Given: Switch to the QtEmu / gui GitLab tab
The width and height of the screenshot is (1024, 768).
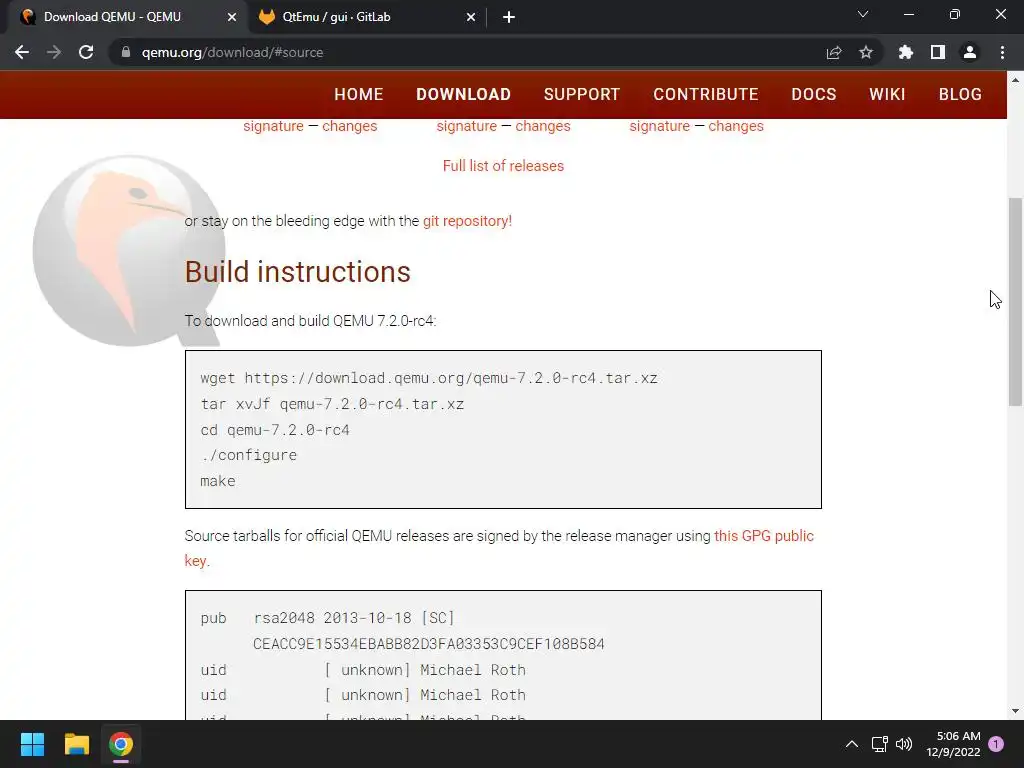Looking at the screenshot, I should click(x=368, y=17).
